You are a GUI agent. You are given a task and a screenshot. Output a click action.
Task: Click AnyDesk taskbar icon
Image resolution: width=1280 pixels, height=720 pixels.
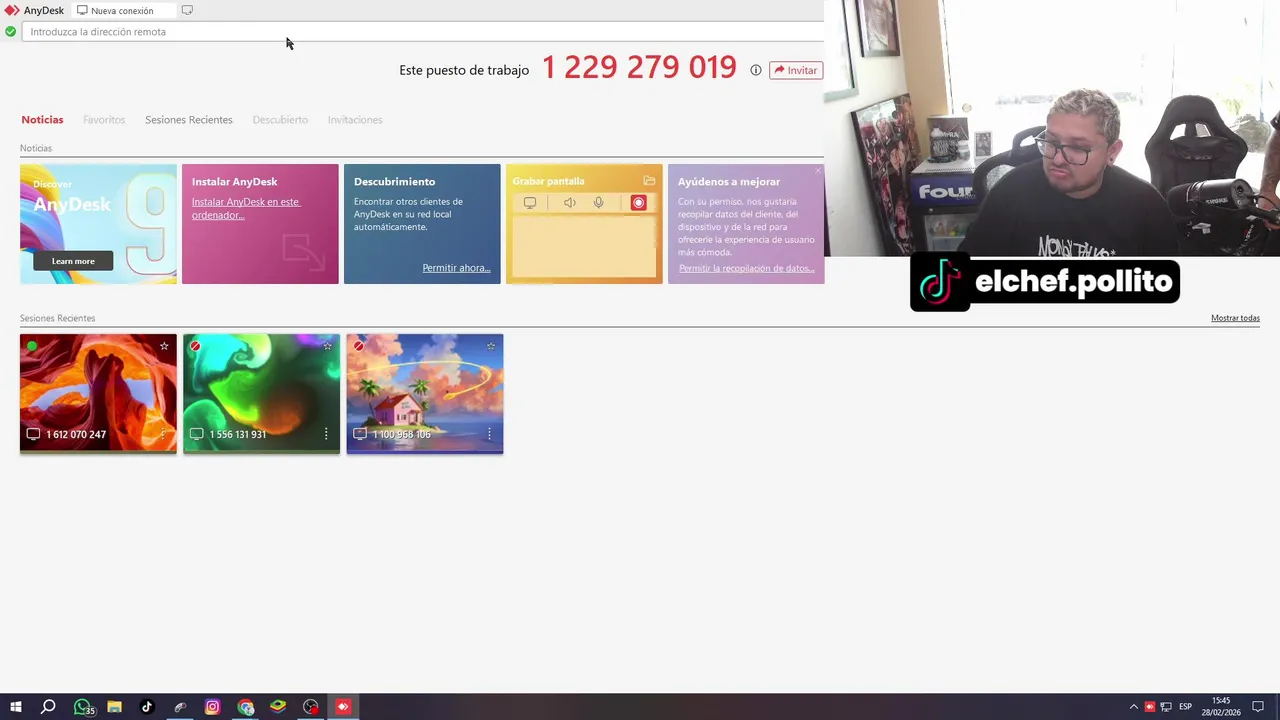coord(343,707)
